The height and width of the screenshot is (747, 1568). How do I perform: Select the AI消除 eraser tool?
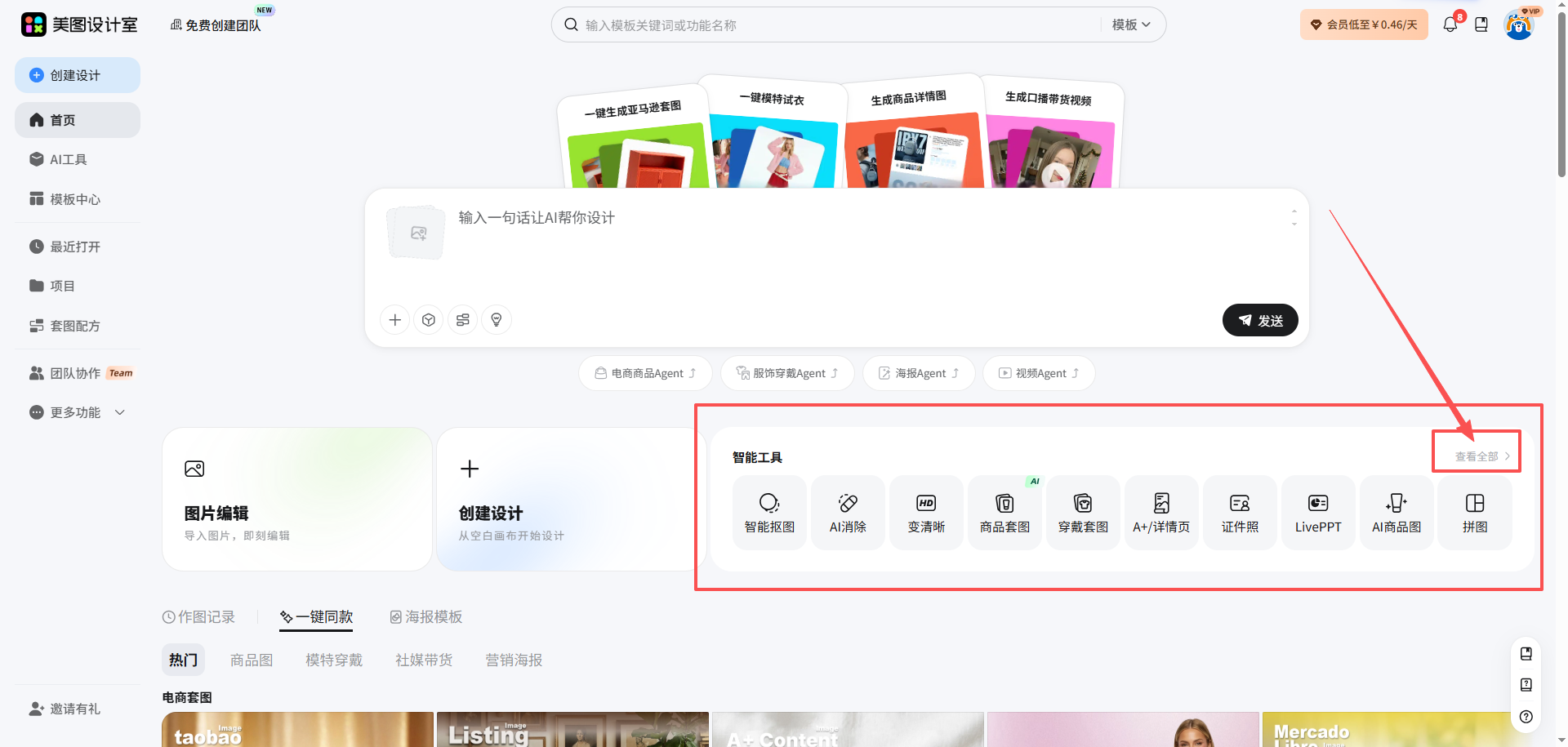tap(848, 513)
